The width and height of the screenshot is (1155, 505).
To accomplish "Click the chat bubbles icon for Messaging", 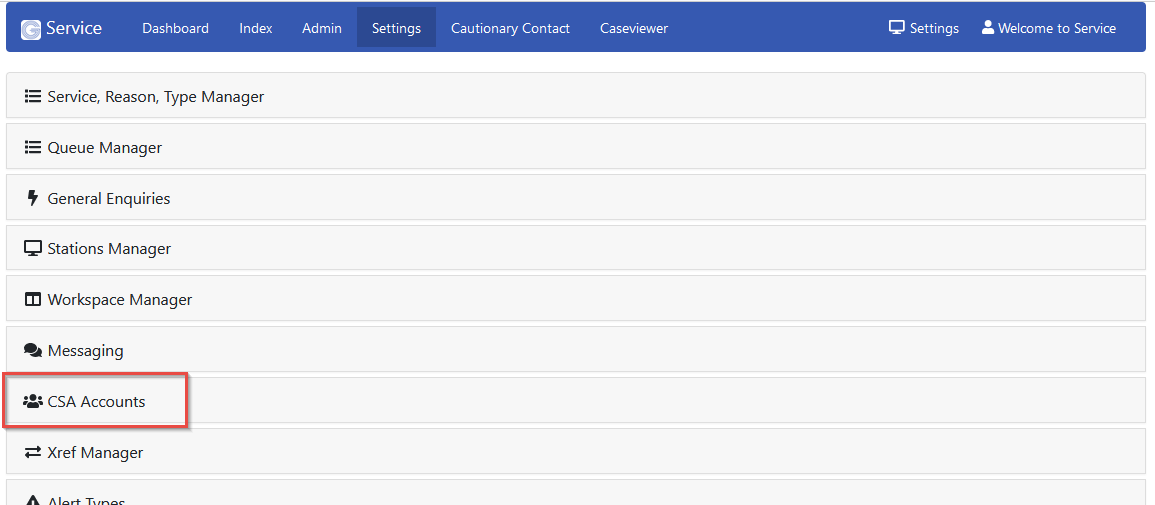I will 33,351.
